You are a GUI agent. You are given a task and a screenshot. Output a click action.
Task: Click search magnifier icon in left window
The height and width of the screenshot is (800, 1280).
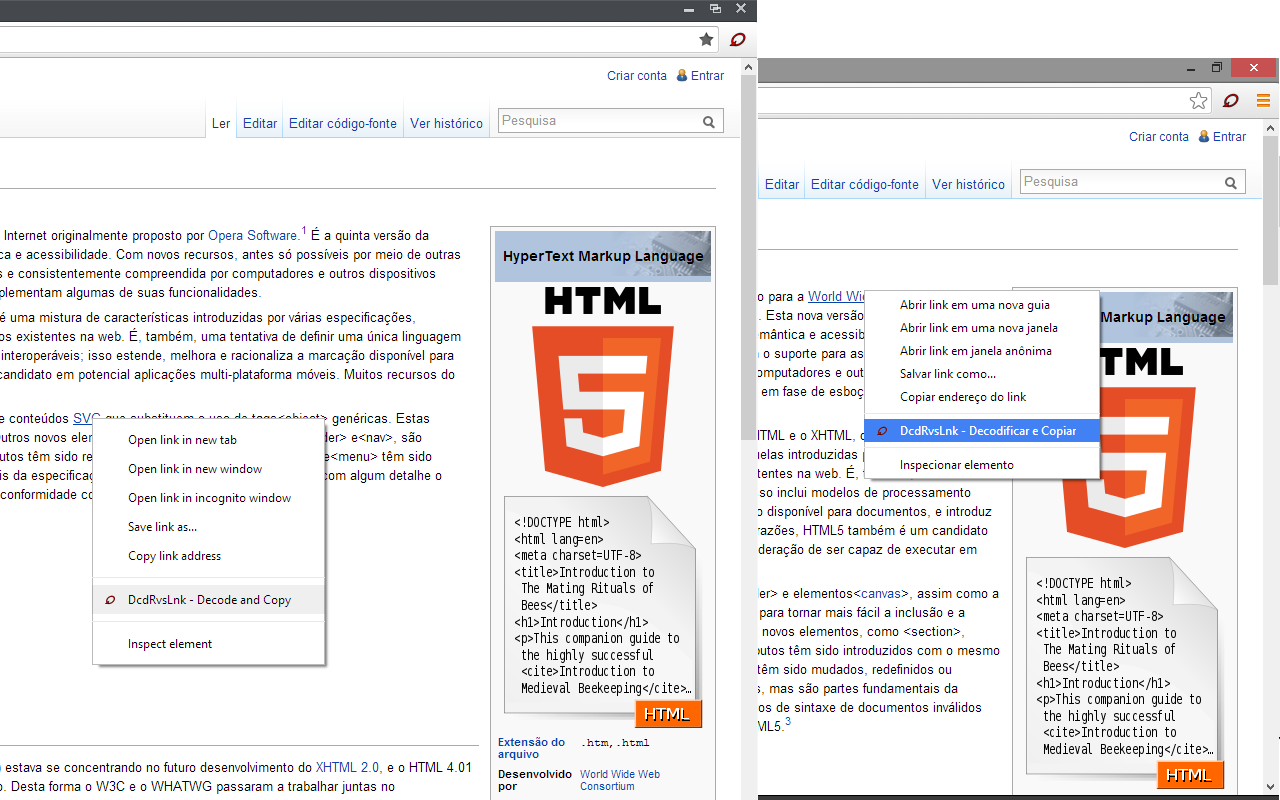[x=709, y=122]
